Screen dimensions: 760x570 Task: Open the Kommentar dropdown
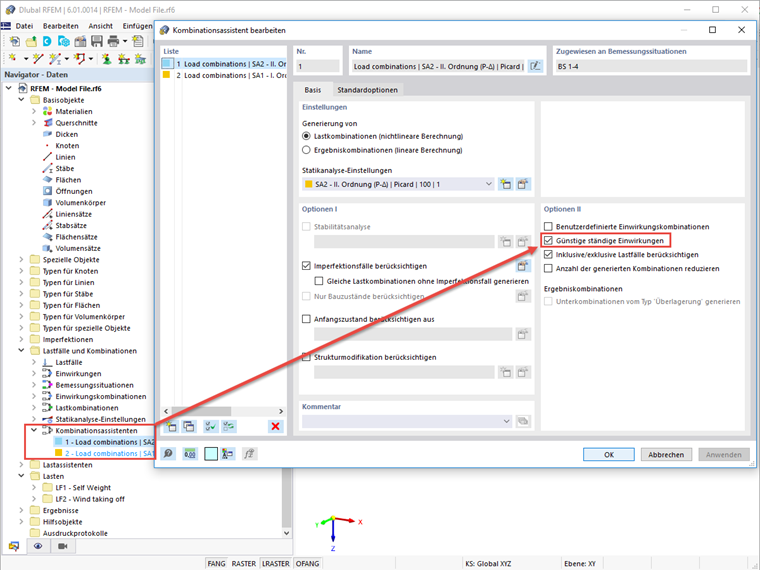[x=507, y=421]
